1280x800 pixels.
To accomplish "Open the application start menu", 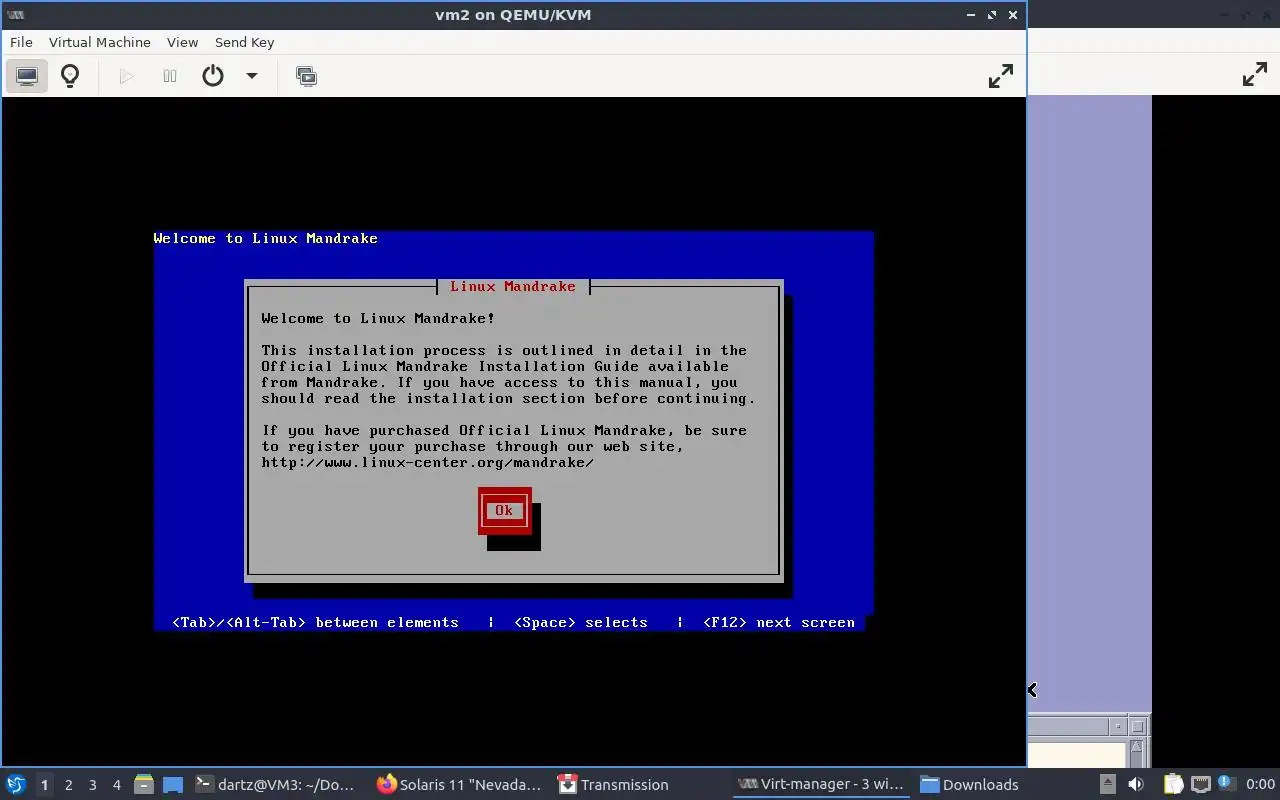I will coord(16,784).
